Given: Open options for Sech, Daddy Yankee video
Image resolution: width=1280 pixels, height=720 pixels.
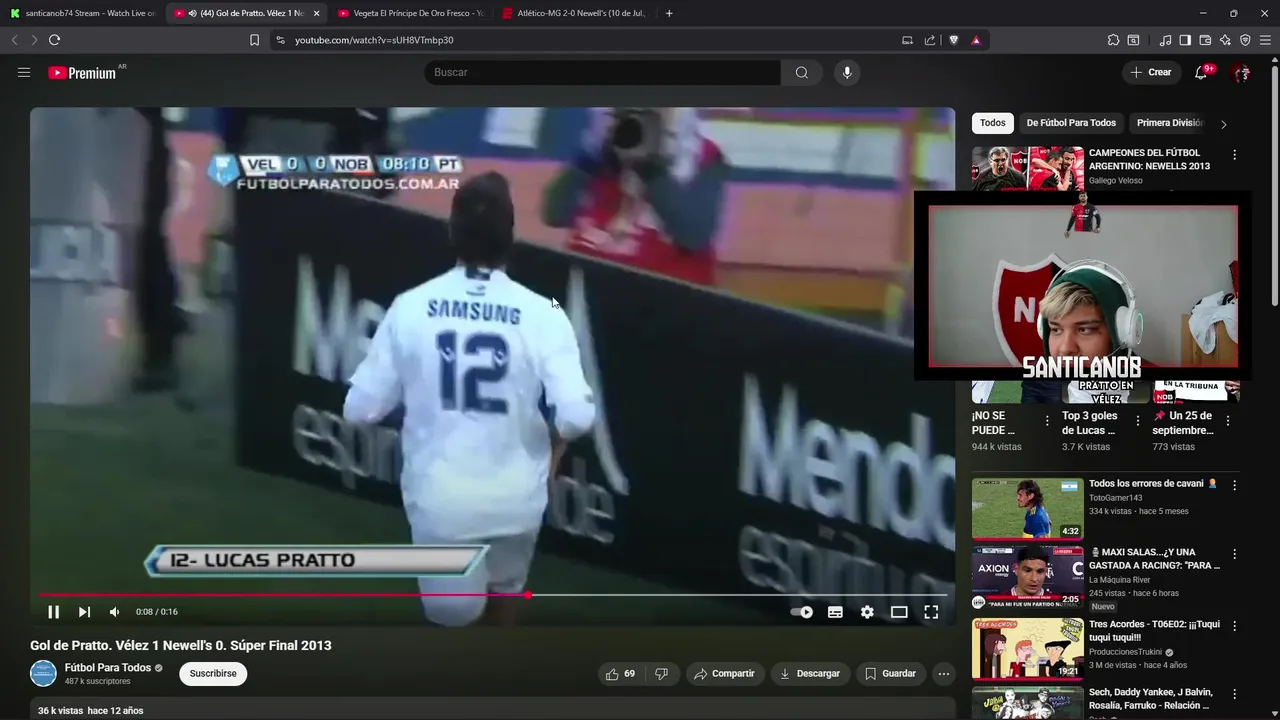Looking at the screenshot, I should click(x=1234, y=694).
